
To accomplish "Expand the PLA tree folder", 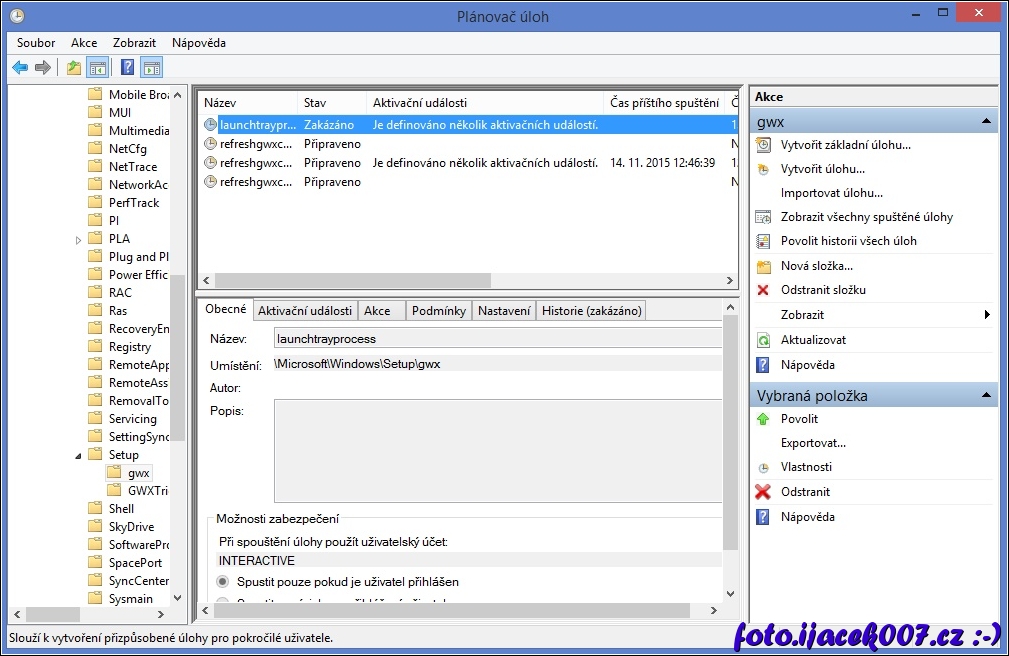I will coord(79,239).
